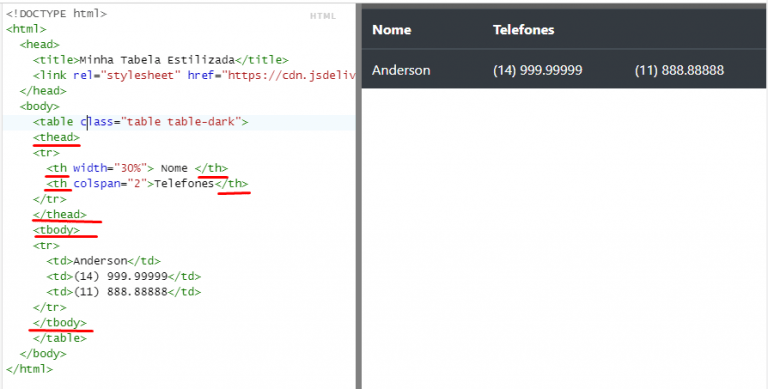Click the th colspan="2" Telefones line
The height and width of the screenshot is (389, 768).
[147, 183]
